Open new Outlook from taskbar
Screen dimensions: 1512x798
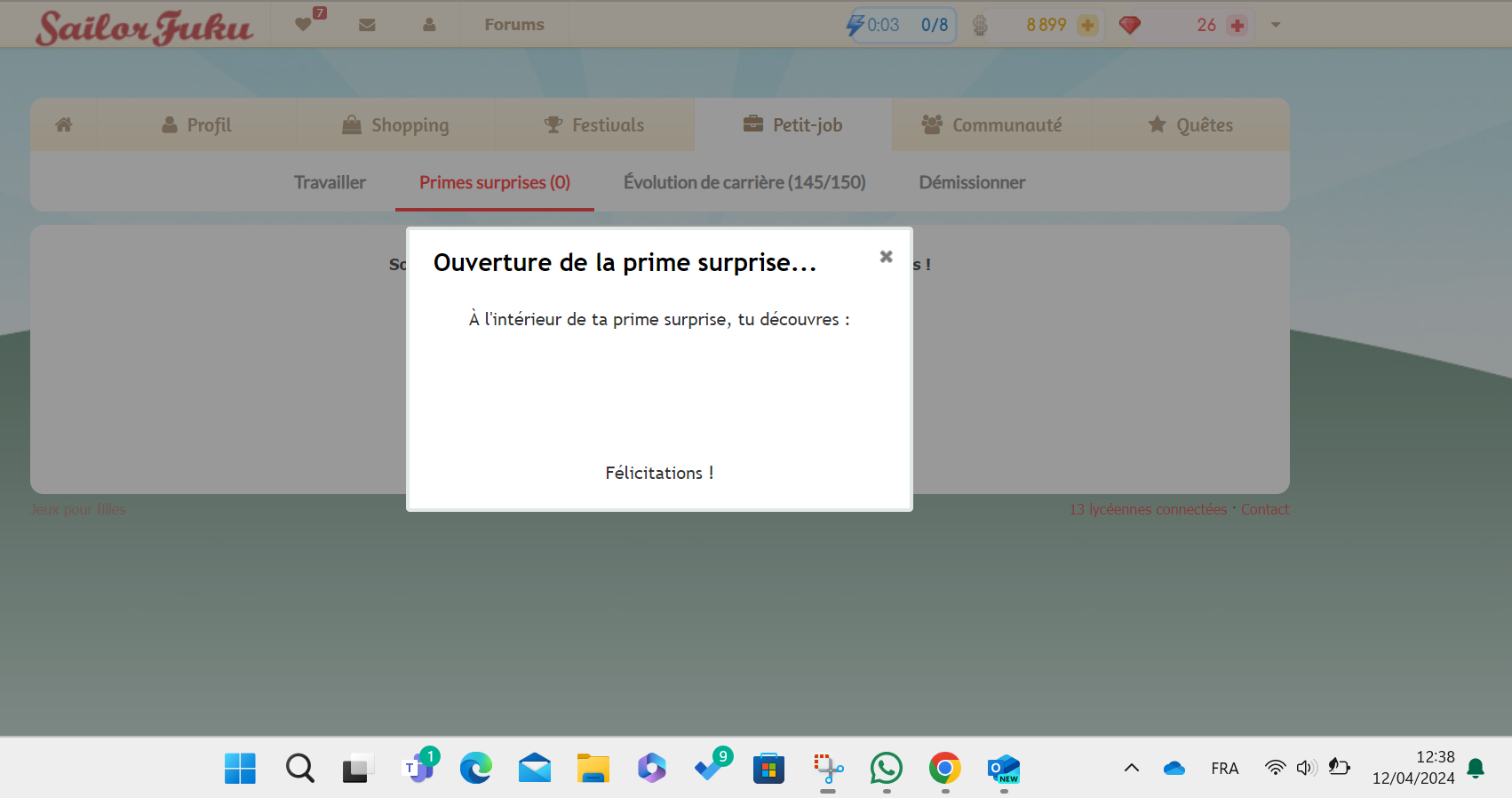click(1003, 768)
